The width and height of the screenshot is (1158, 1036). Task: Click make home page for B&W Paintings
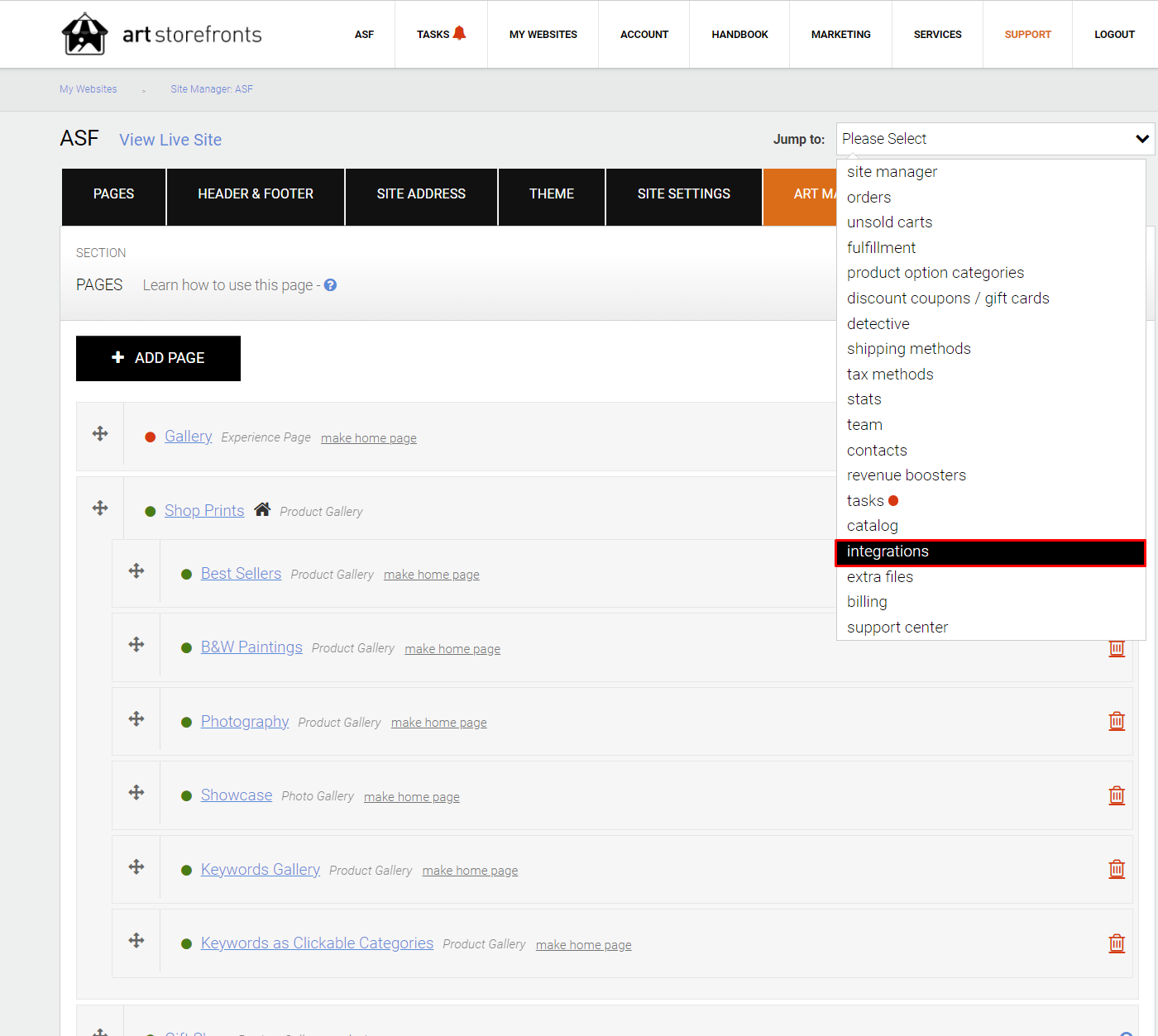[452, 649]
